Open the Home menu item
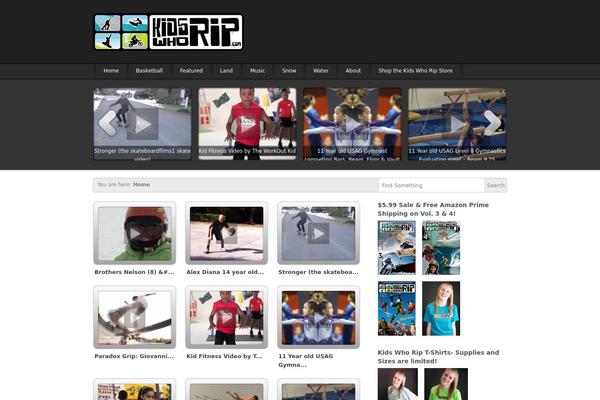The height and width of the screenshot is (400, 600). tap(111, 71)
